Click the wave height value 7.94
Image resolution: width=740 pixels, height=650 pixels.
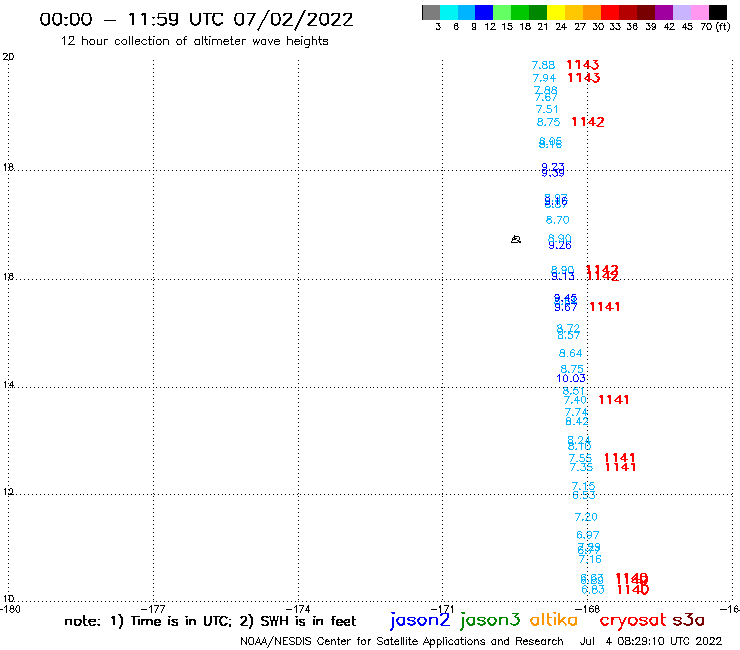pos(544,78)
